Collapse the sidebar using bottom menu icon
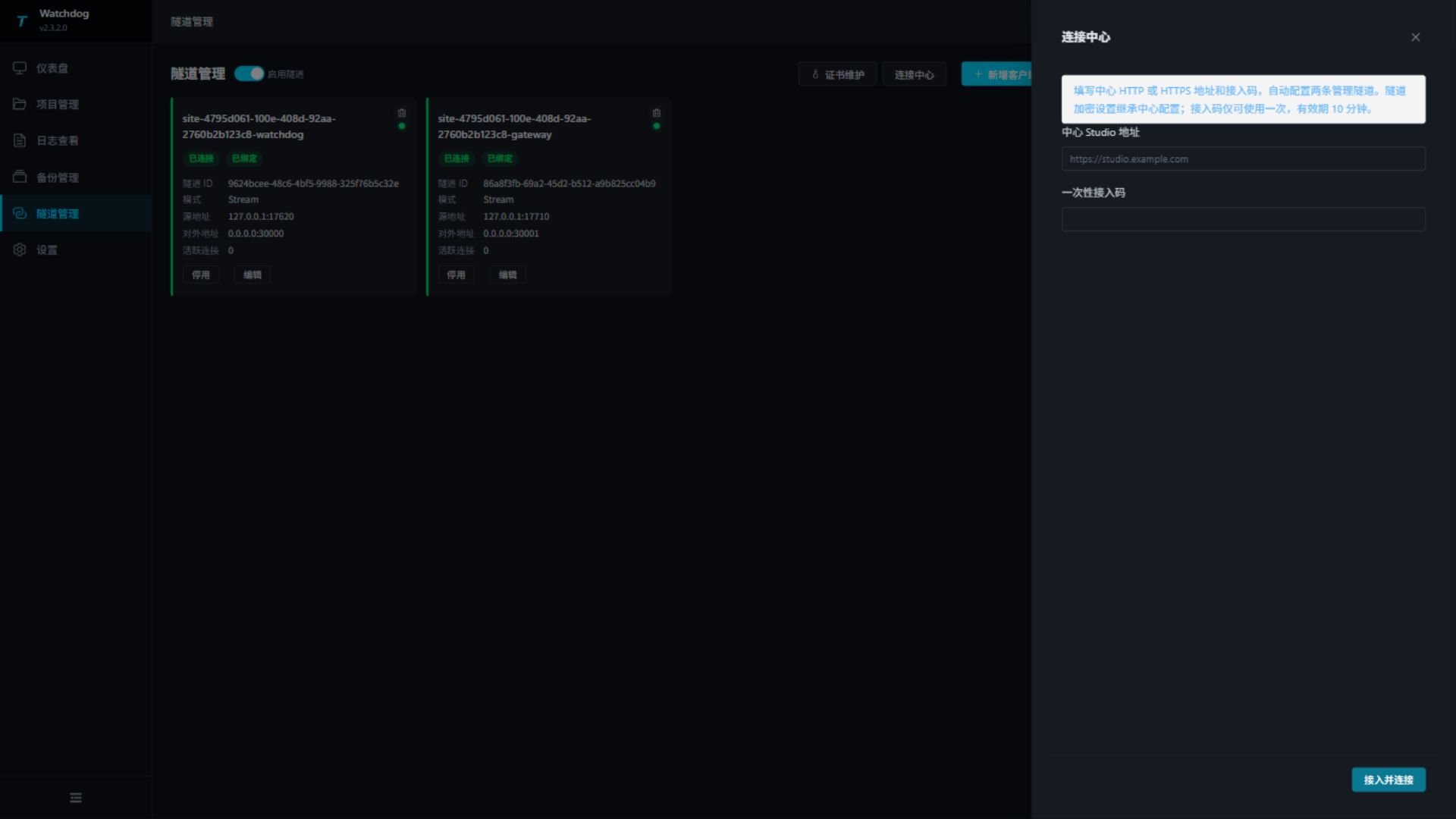Screen dimensions: 1456x819 click(x=76, y=798)
